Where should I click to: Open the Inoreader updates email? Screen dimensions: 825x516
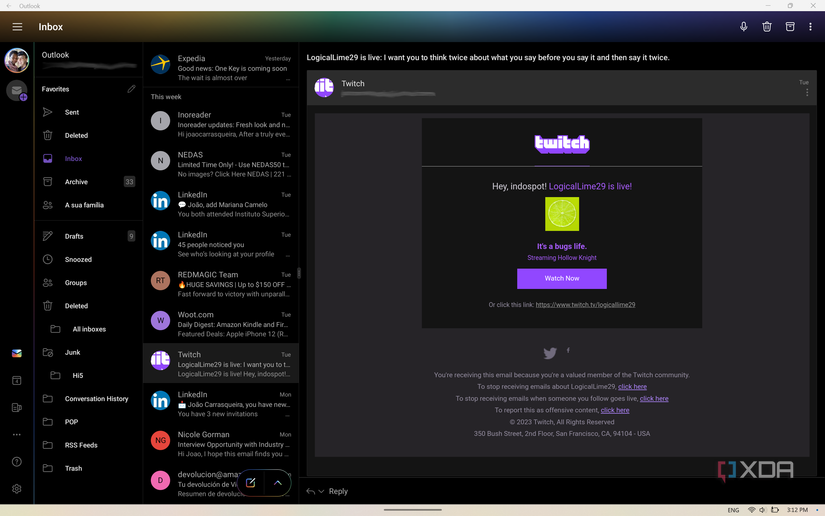pos(220,124)
